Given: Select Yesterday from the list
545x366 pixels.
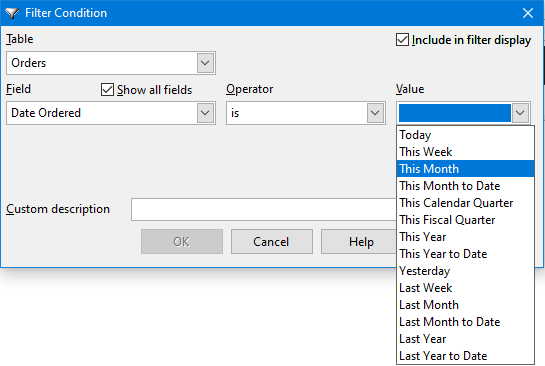Looking at the screenshot, I should pyautogui.click(x=465, y=271).
